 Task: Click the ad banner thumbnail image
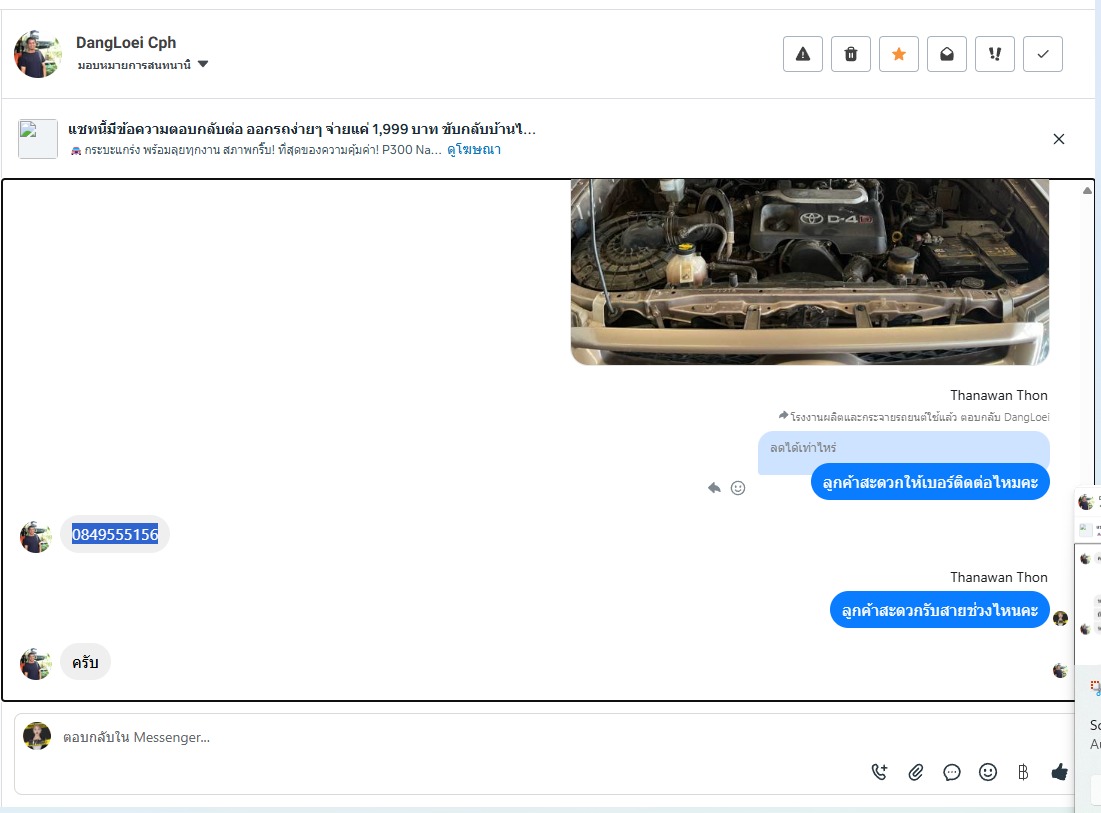click(37, 139)
